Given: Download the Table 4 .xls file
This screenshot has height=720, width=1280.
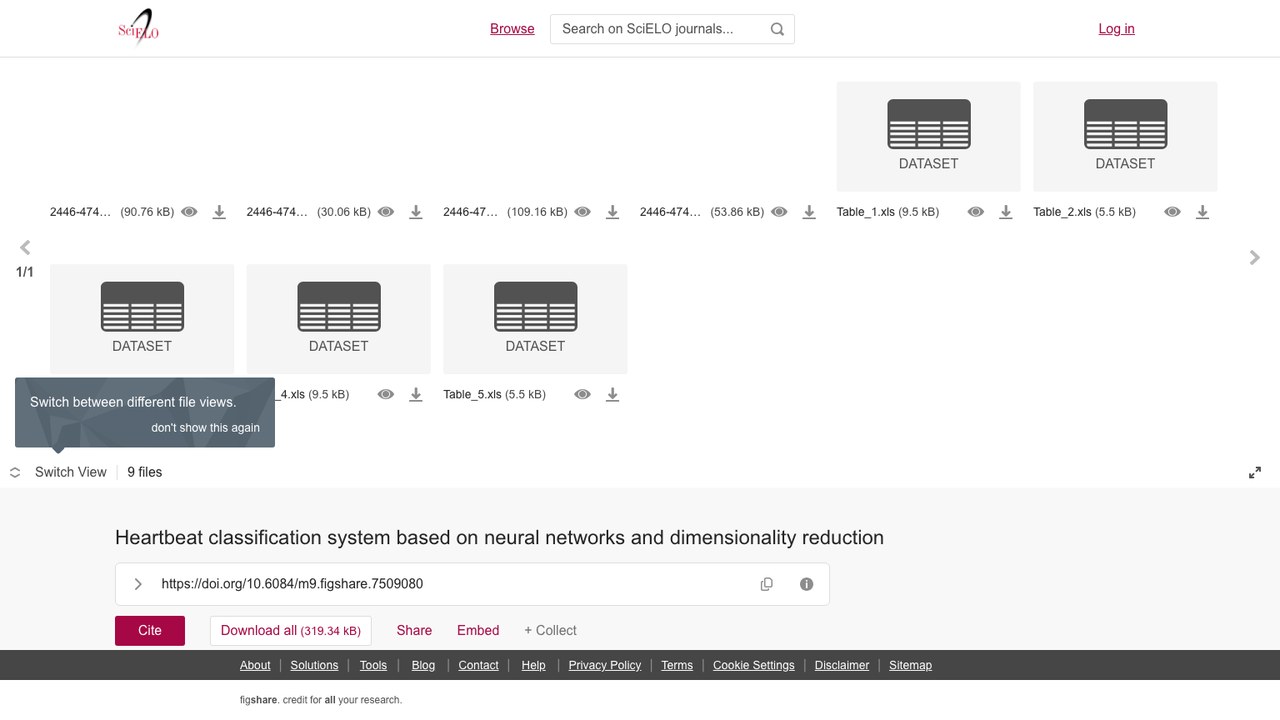Looking at the screenshot, I should tap(416, 395).
